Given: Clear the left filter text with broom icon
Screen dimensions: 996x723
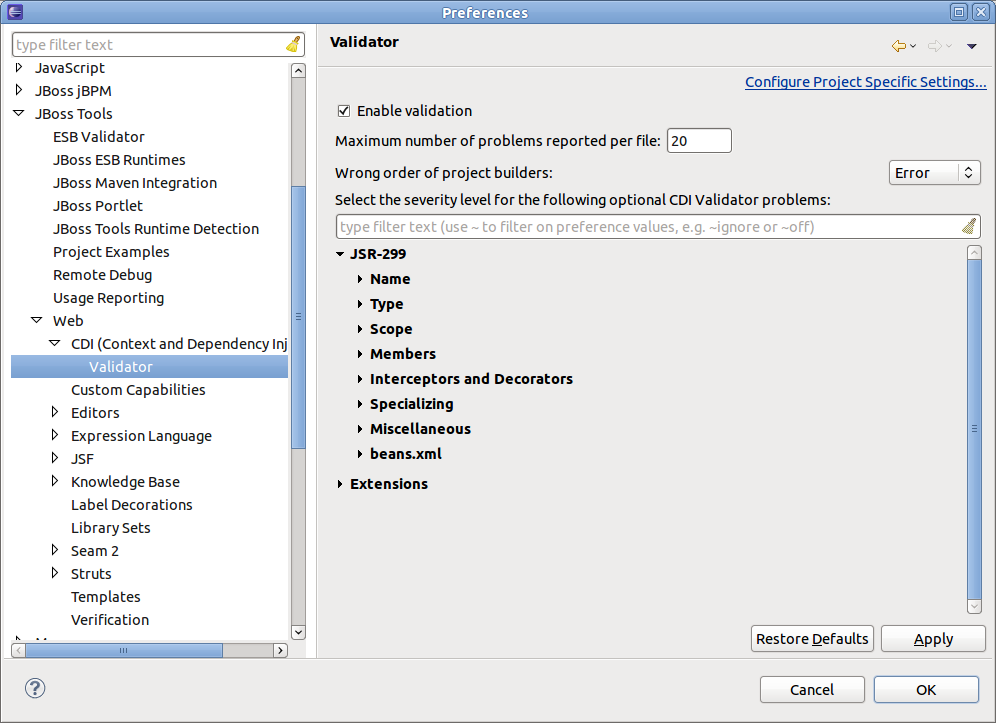Looking at the screenshot, I should coord(293,44).
